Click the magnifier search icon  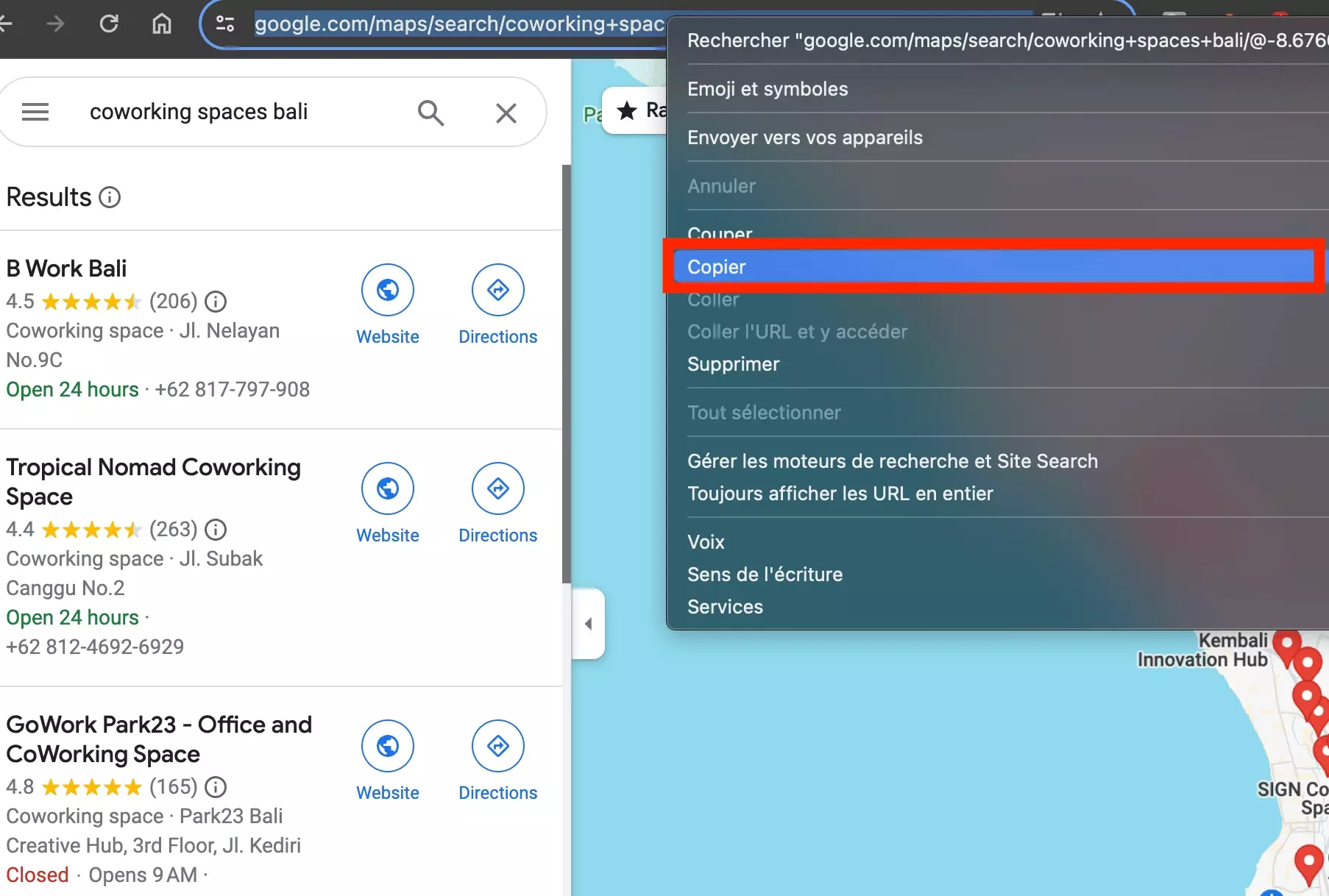(x=430, y=113)
